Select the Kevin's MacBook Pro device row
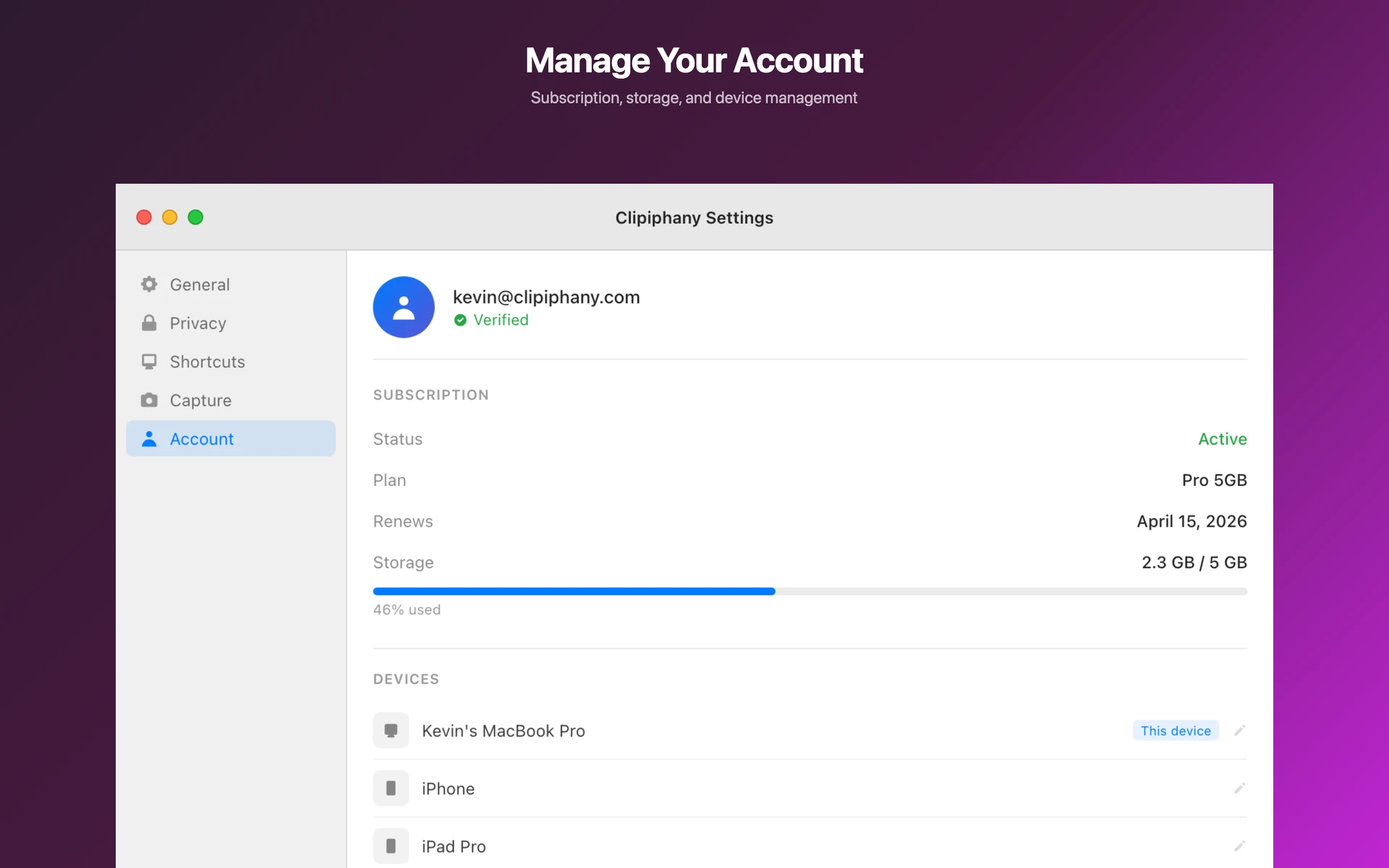 pyautogui.click(x=810, y=731)
